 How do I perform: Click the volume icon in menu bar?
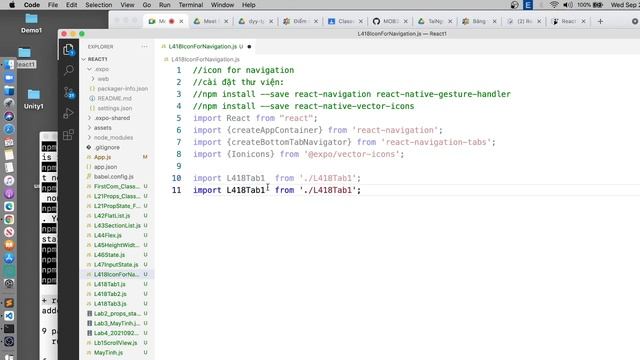pyautogui.click(x=568, y=5)
